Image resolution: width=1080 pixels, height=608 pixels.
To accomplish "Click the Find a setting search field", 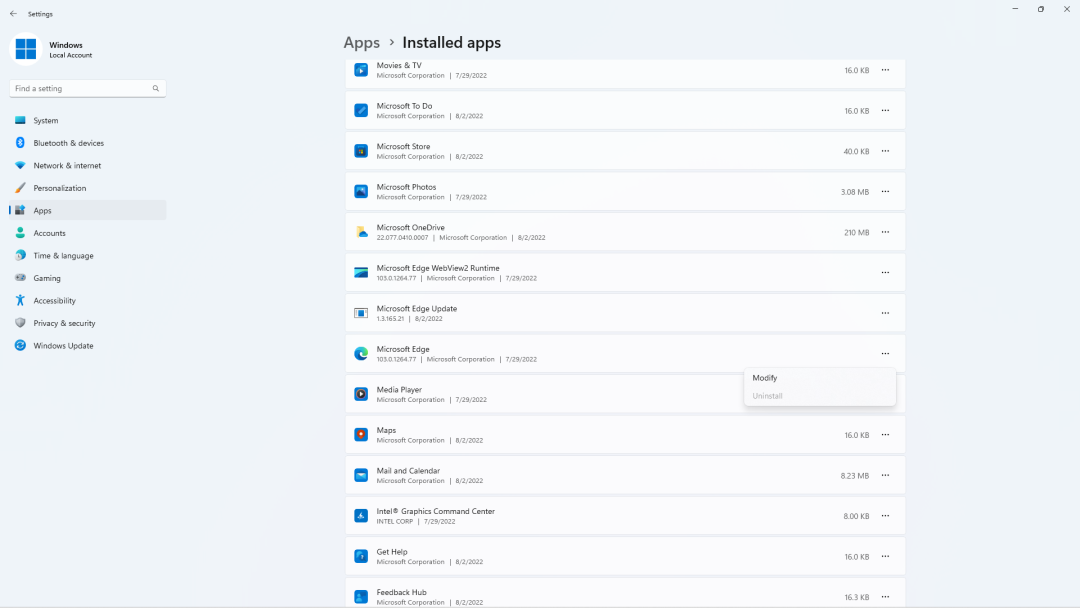I will coord(85,88).
